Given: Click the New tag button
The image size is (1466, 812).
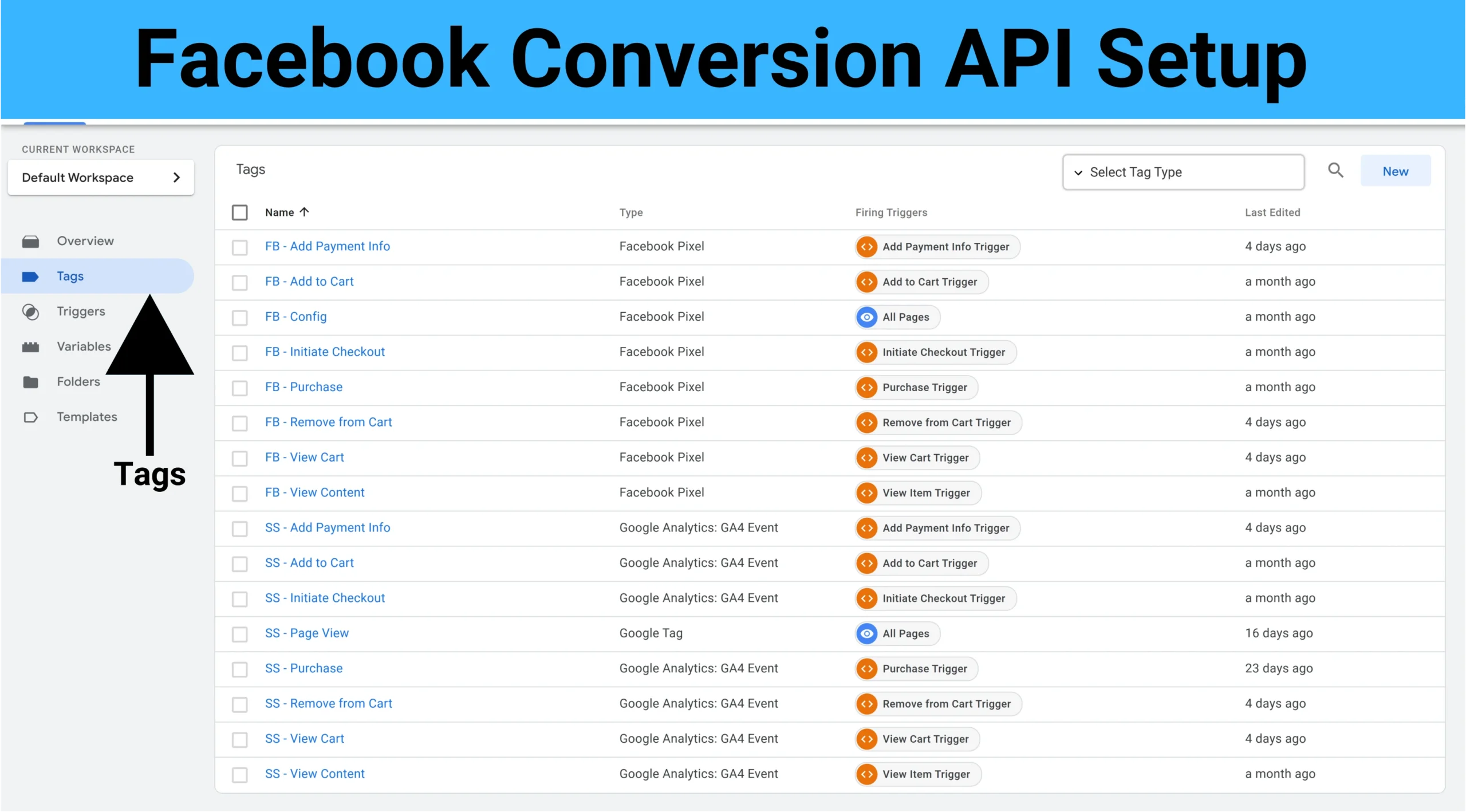Looking at the screenshot, I should [1395, 171].
